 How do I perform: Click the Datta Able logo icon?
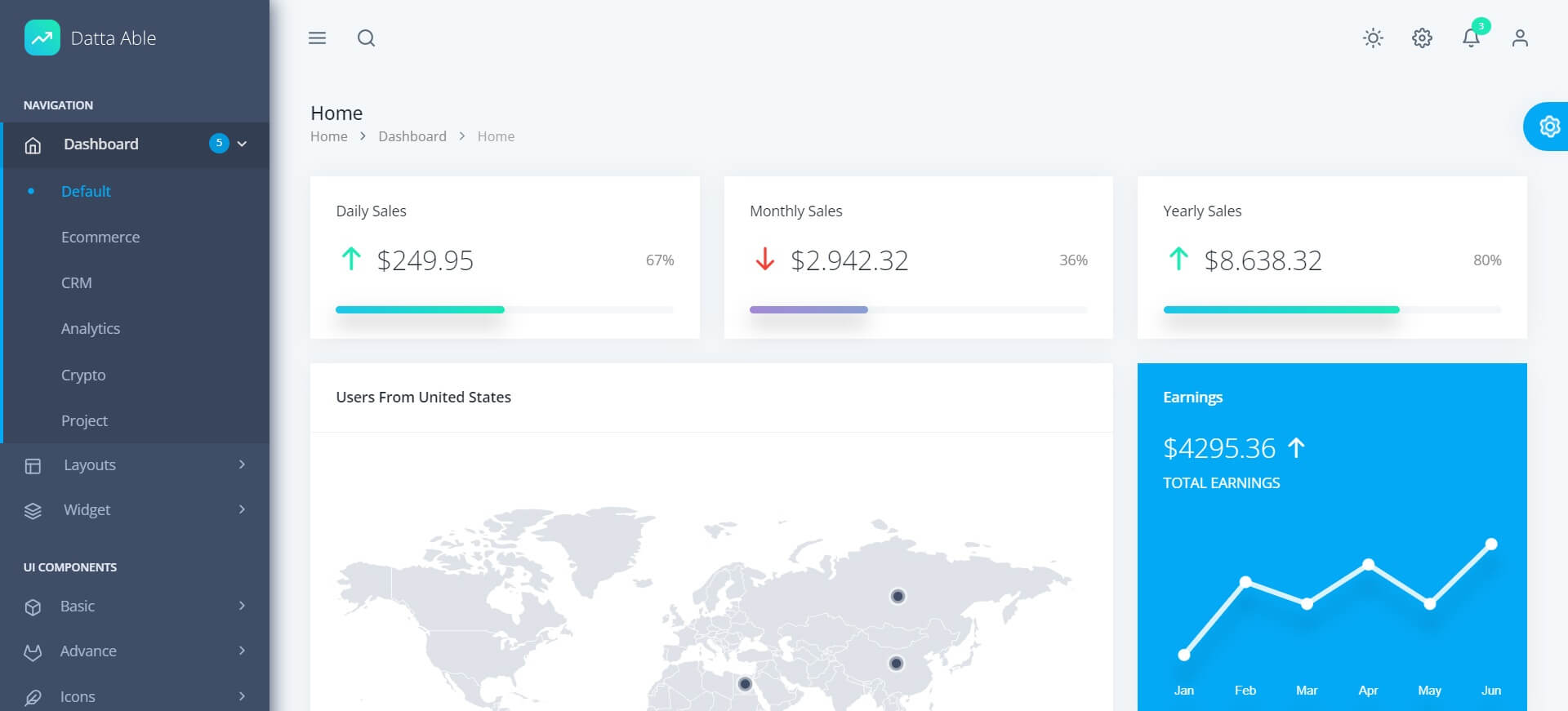42,38
